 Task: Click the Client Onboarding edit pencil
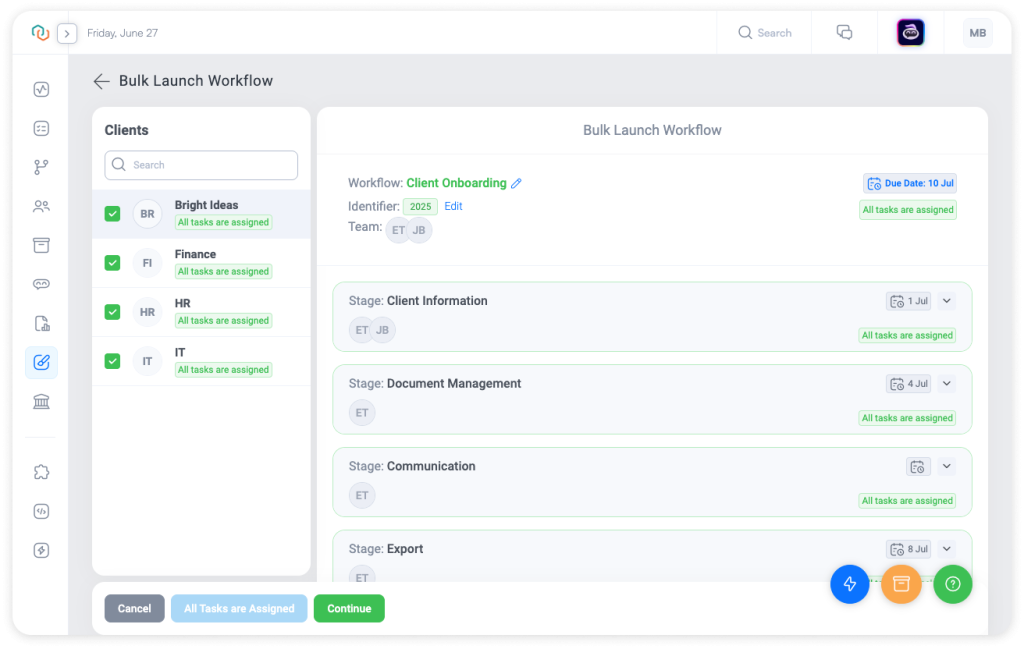(517, 183)
